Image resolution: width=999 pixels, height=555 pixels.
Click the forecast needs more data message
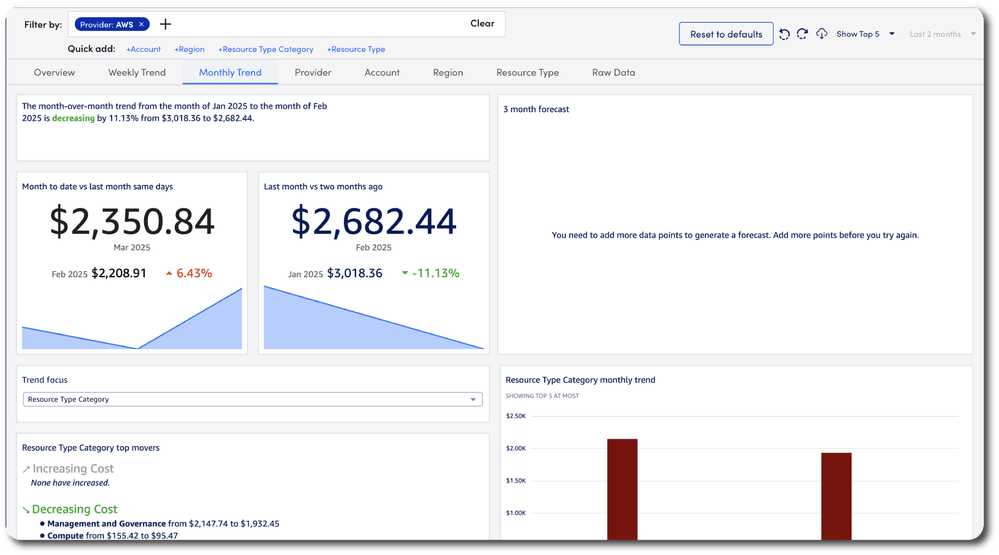[735, 235]
